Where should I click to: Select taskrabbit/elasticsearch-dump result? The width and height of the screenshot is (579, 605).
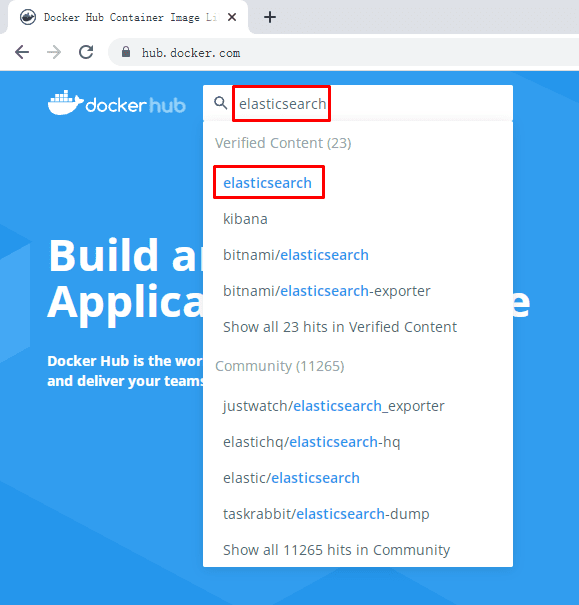tap(326, 514)
